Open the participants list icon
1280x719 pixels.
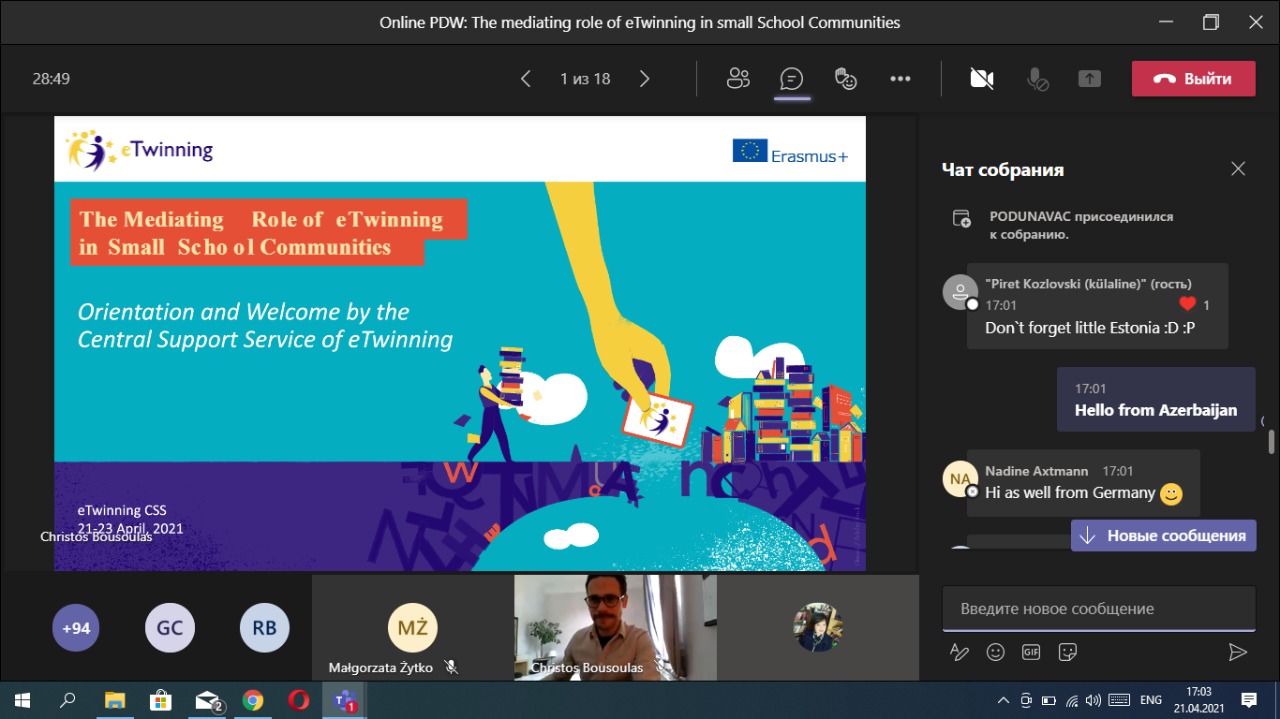tap(738, 79)
